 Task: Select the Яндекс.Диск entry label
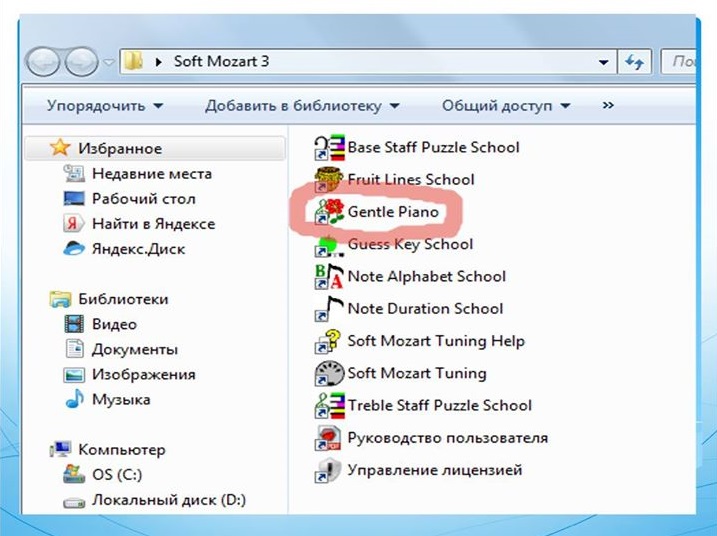coord(139,249)
